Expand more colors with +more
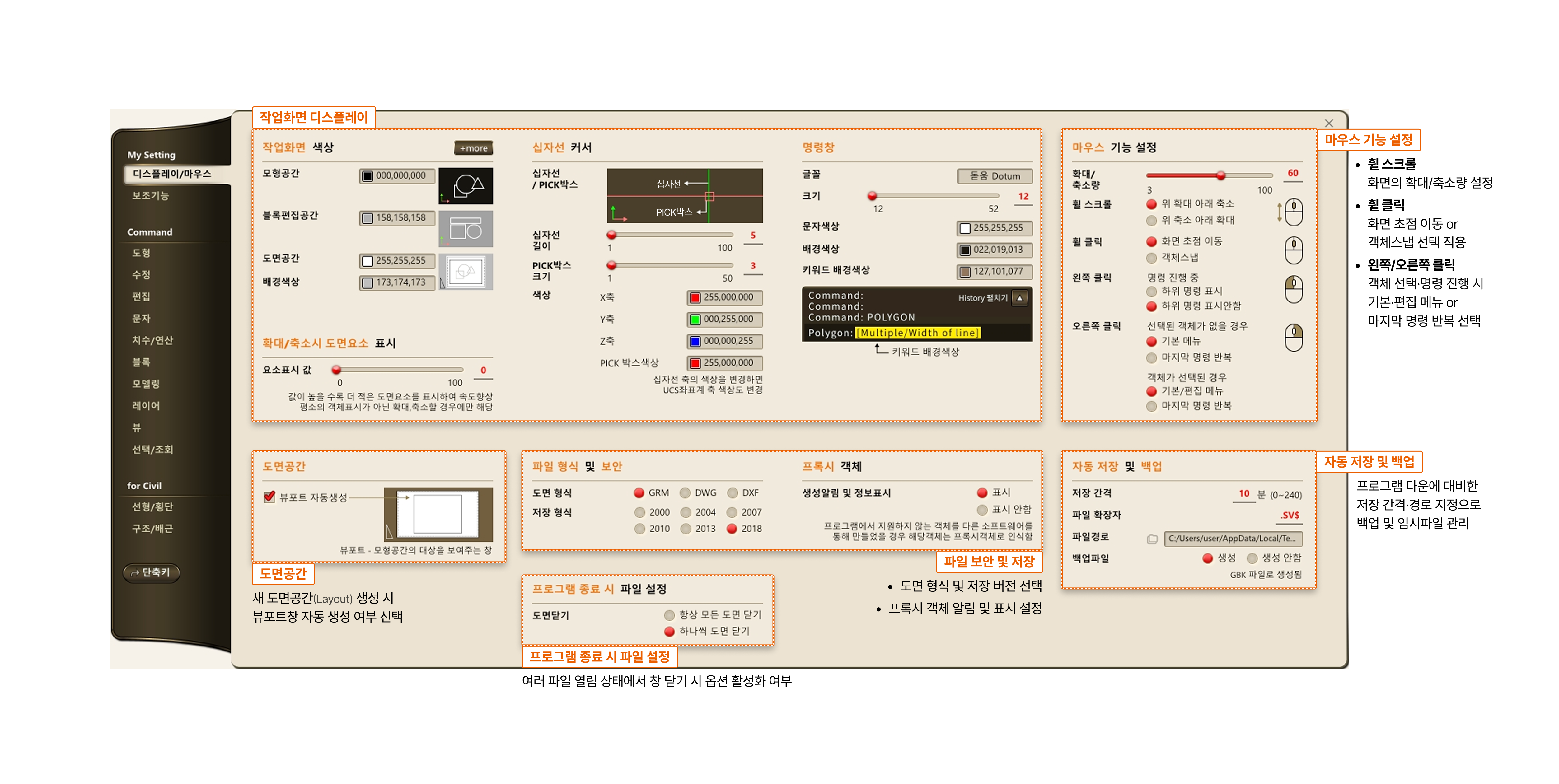Screen dimensions: 1559x784 click(473, 148)
